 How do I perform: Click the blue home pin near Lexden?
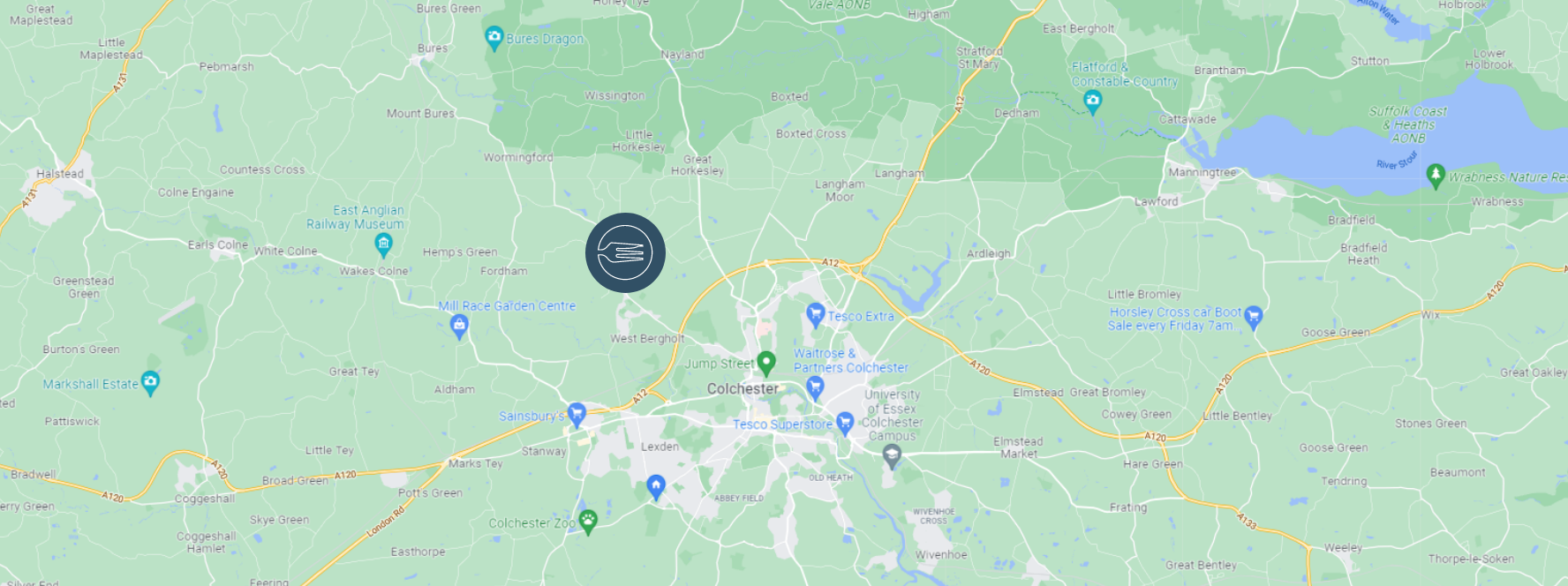pos(656,487)
